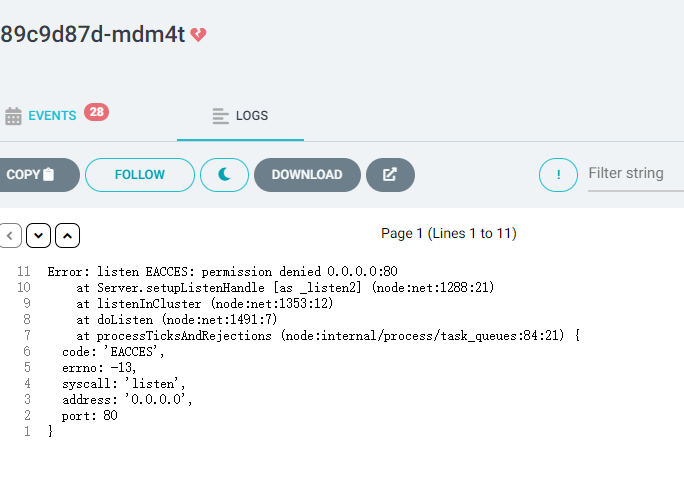Enable FOLLOW mode for logs

pyautogui.click(x=140, y=175)
